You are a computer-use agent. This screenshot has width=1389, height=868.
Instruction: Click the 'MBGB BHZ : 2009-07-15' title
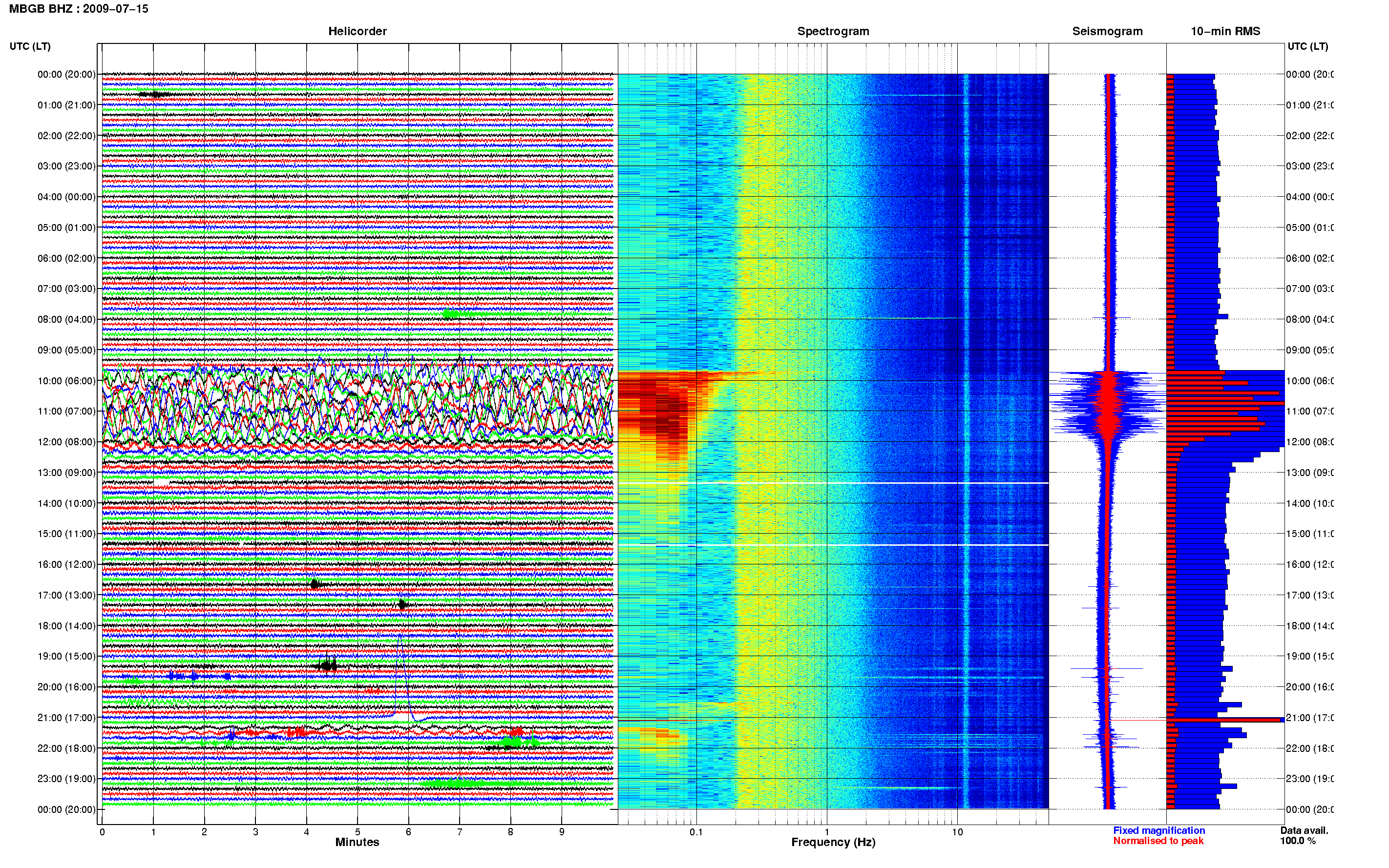[79, 9]
